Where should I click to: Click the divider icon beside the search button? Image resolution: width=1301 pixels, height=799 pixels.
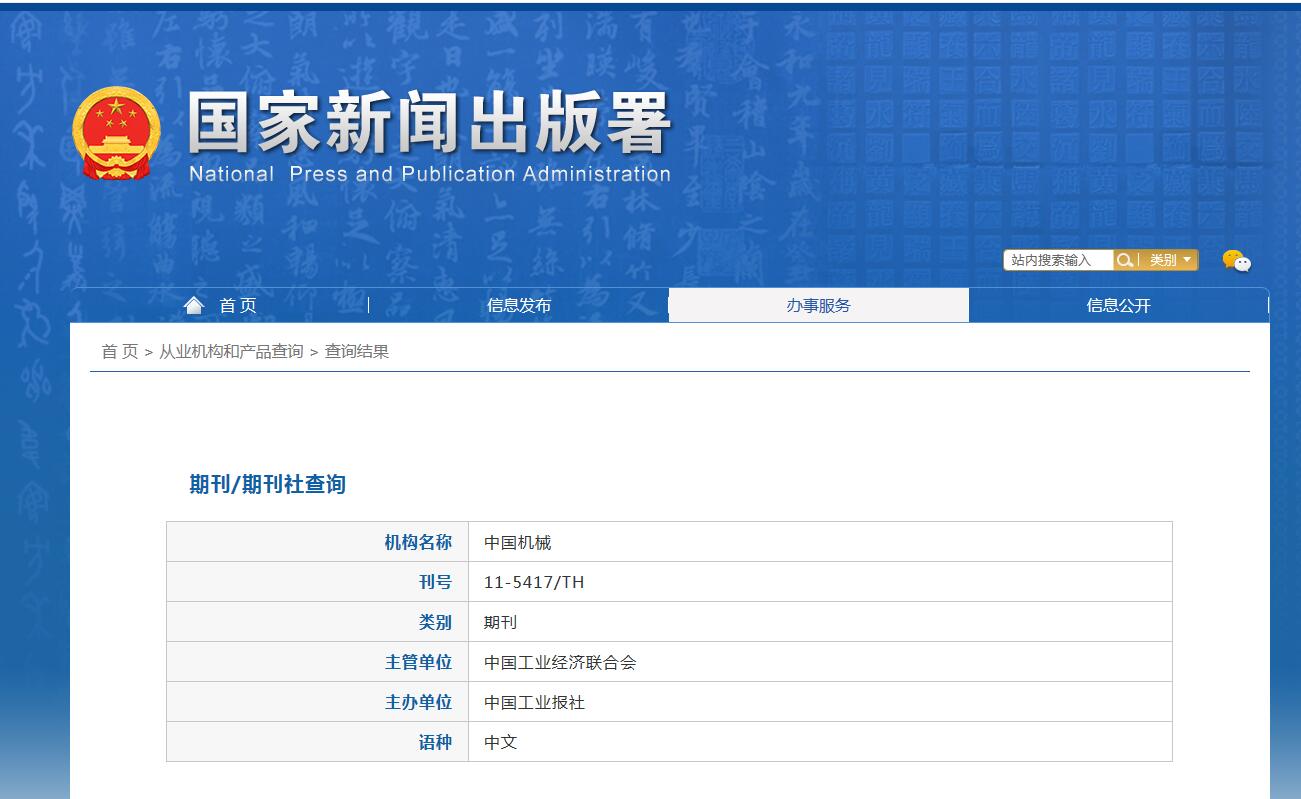coord(1140,259)
